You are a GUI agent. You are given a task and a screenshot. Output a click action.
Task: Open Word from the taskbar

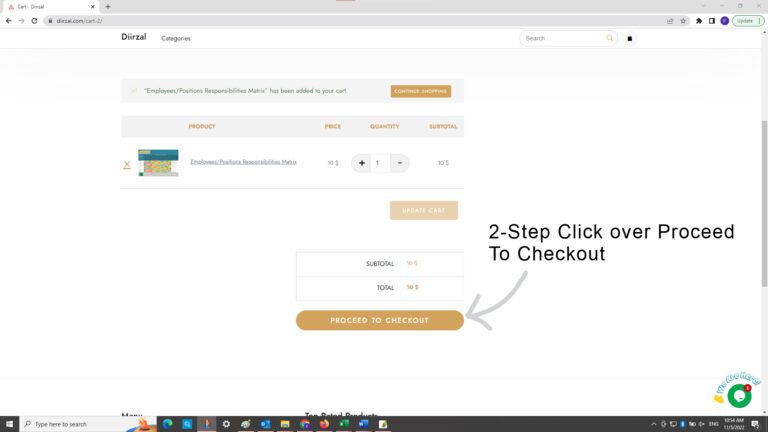[363, 424]
